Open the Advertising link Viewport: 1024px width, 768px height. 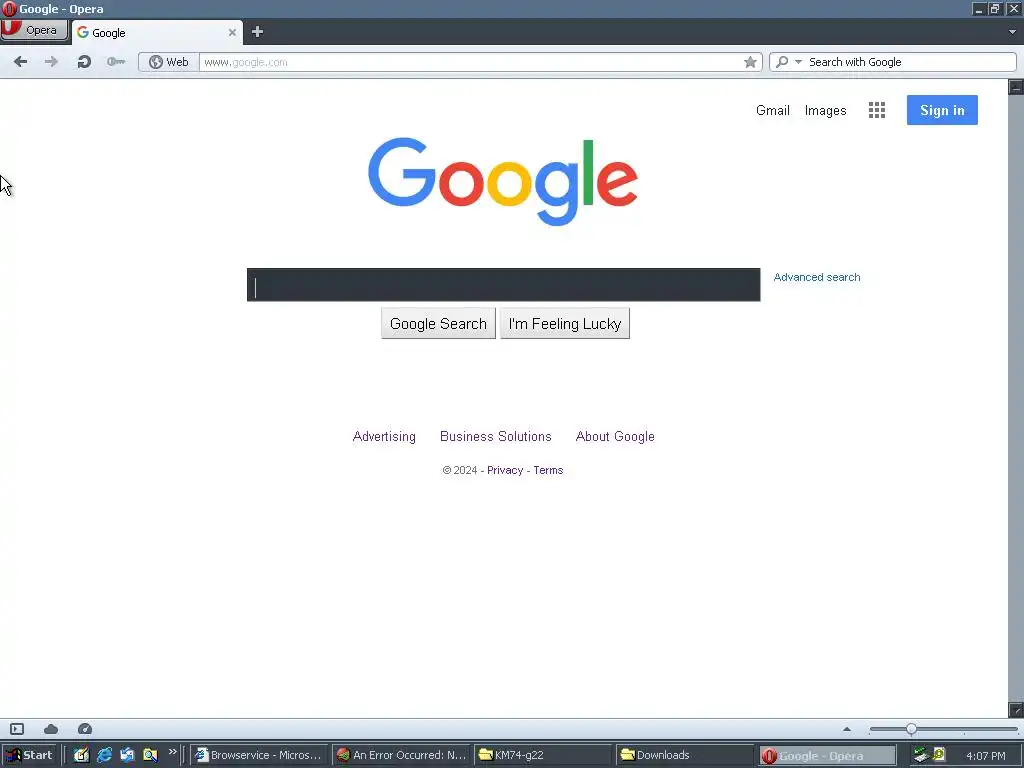pyautogui.click(x=384, y=436)
